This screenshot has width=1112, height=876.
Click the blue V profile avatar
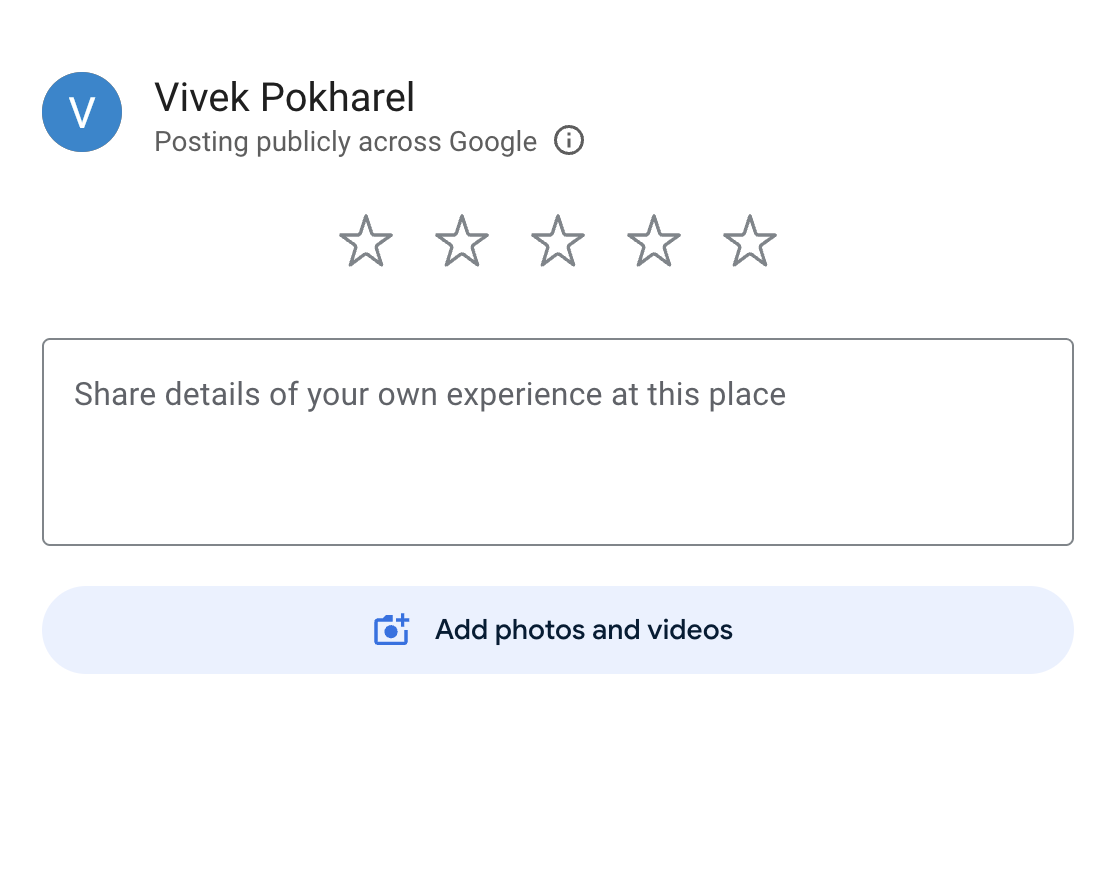(82, 112)
